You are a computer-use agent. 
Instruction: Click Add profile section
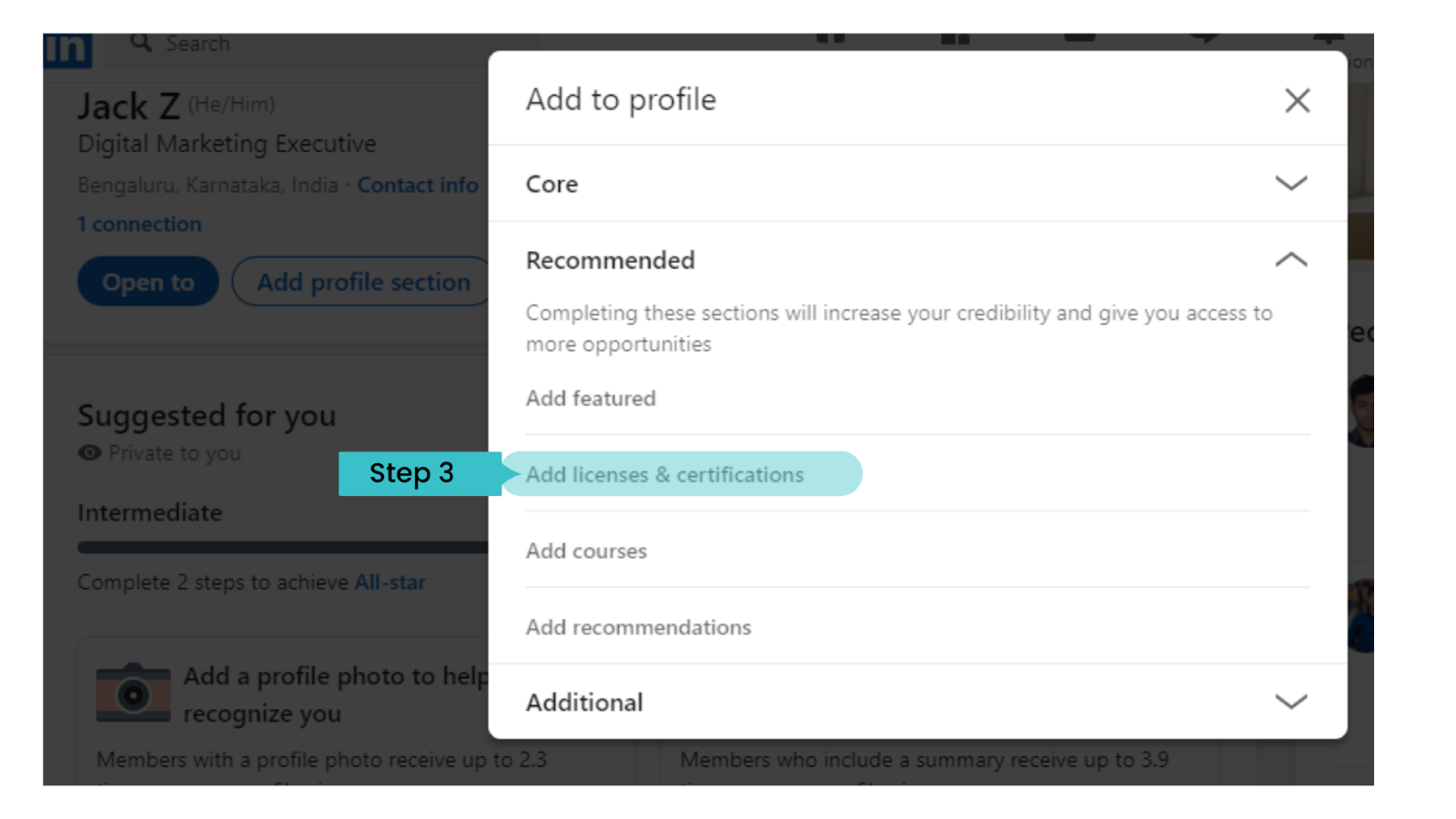tap(362, 281)
